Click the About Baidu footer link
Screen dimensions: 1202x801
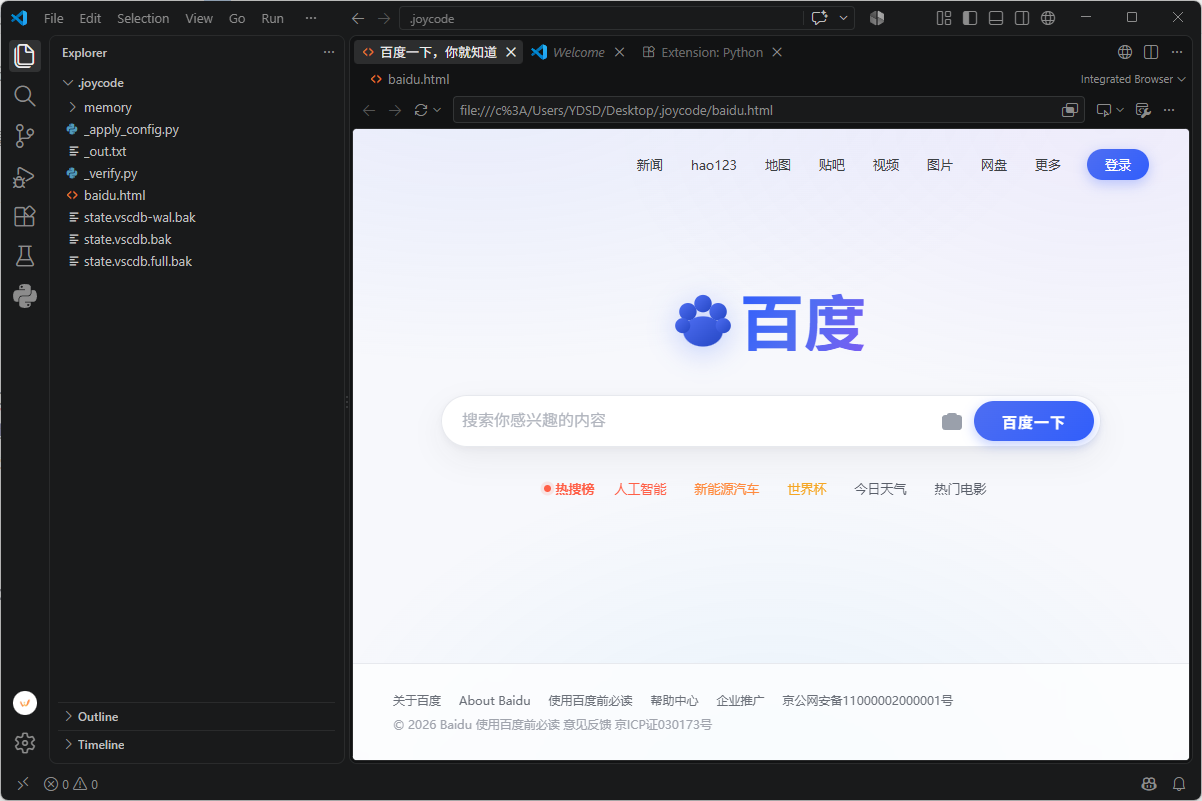[x=495, y=700]
